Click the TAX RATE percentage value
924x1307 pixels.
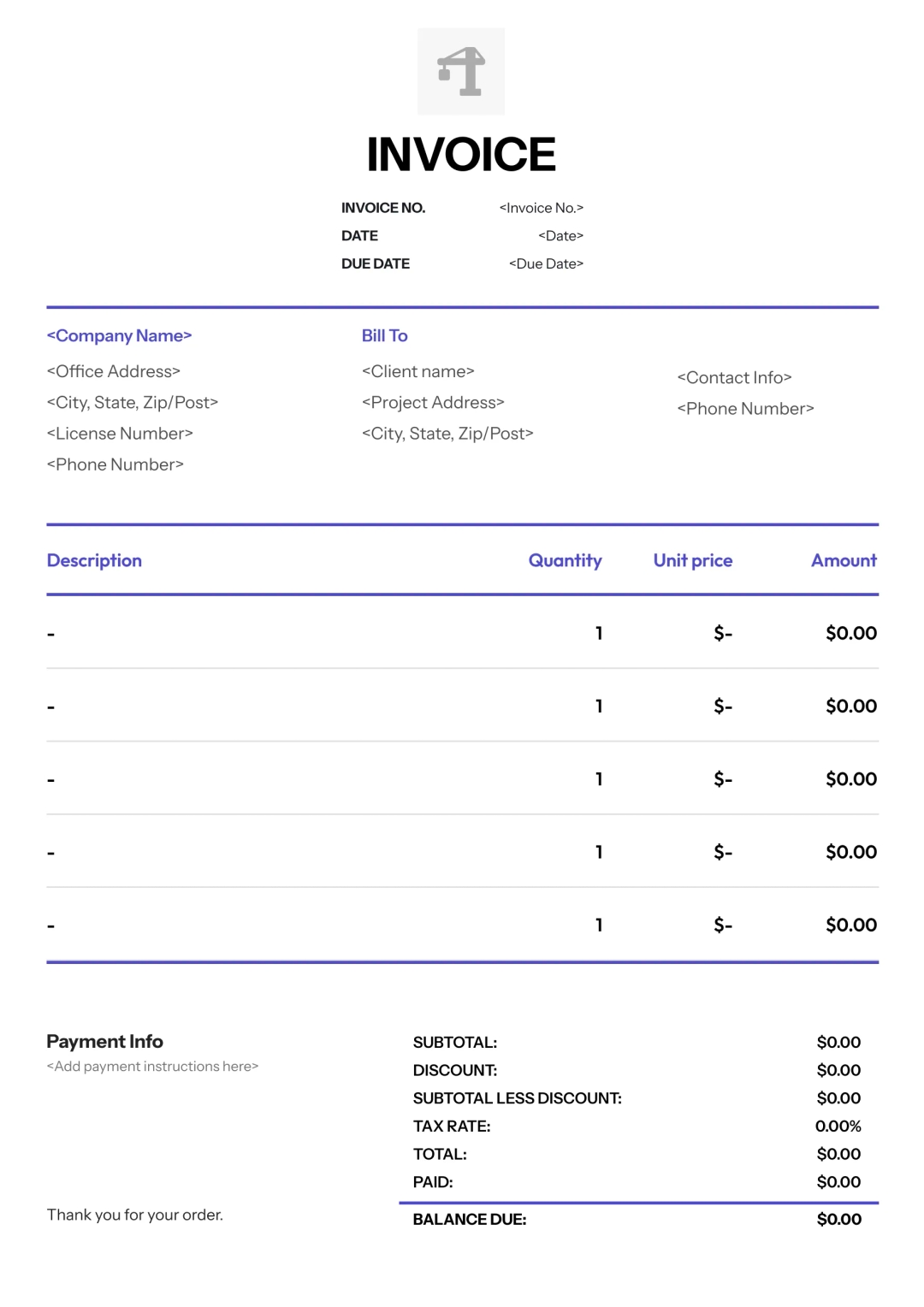838,1127
